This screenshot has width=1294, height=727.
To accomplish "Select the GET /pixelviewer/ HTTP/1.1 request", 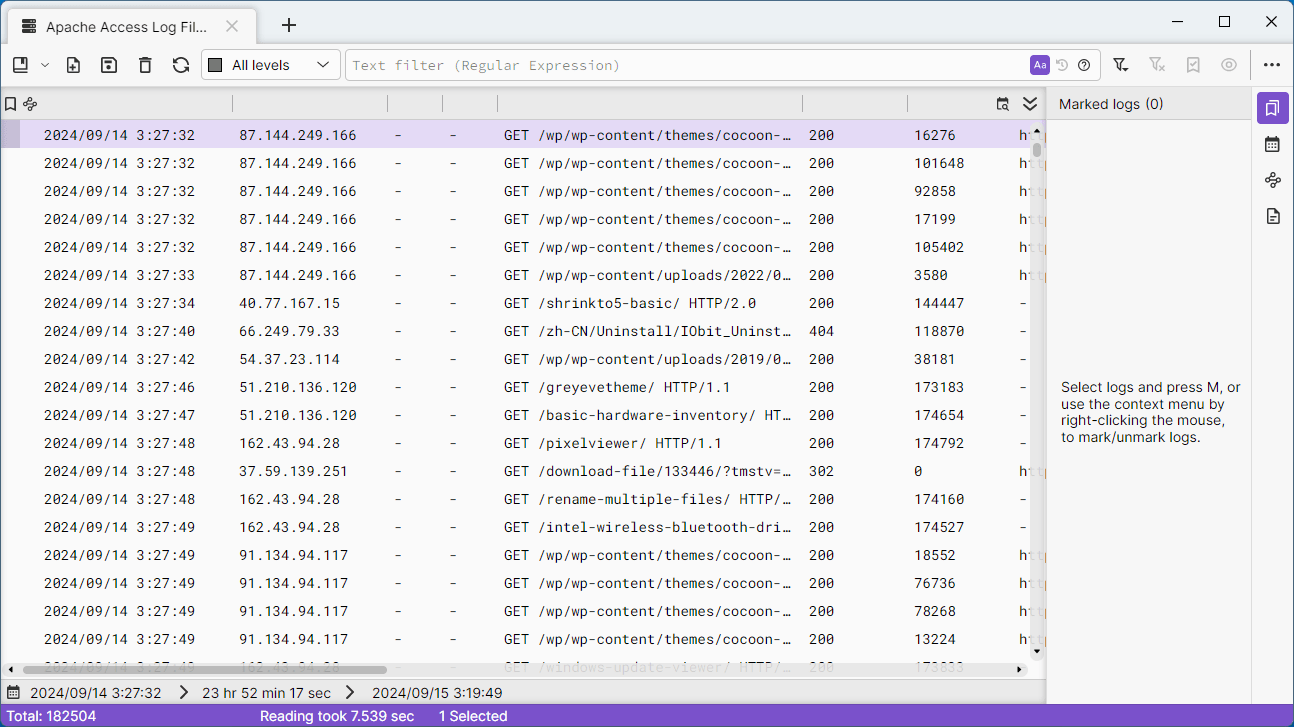I will click(x=612, y=443).
